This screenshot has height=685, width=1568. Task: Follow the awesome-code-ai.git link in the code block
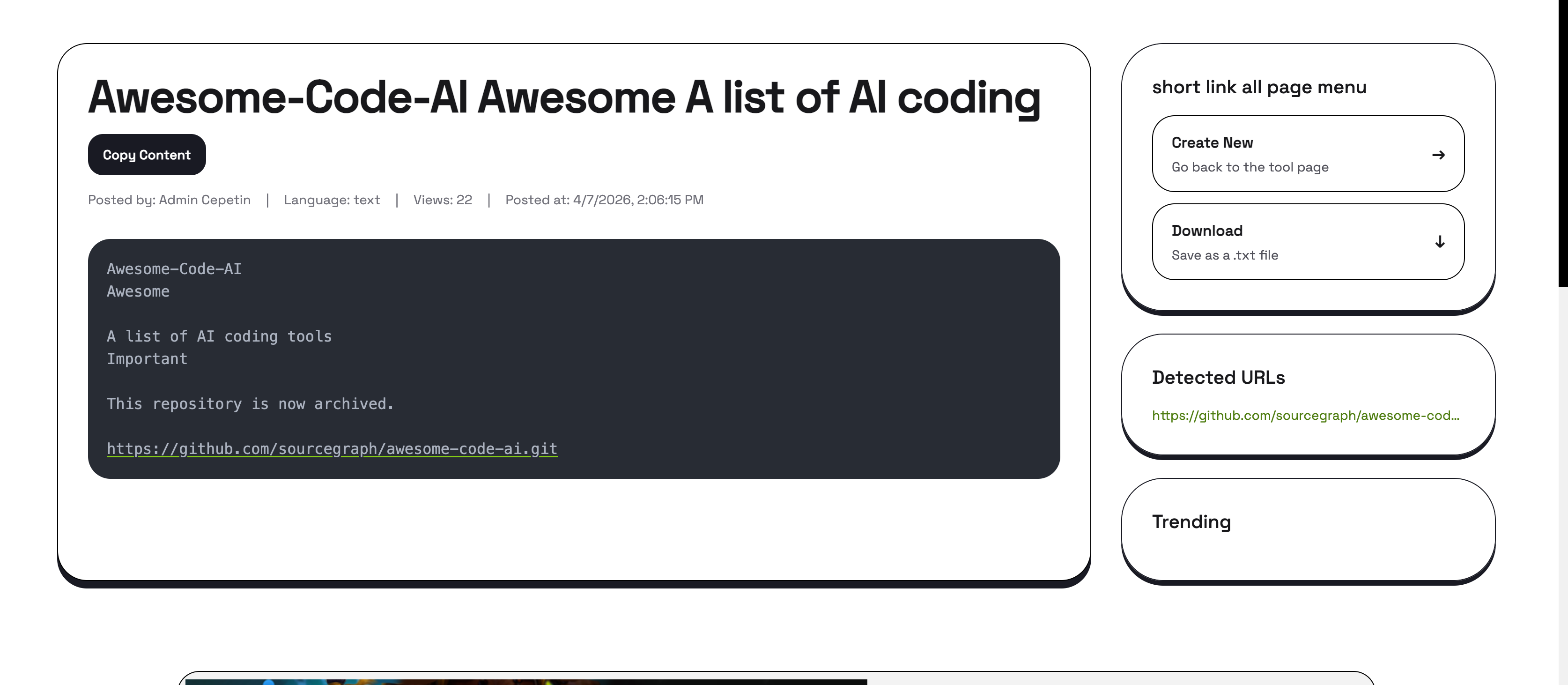tap(332, 449)
